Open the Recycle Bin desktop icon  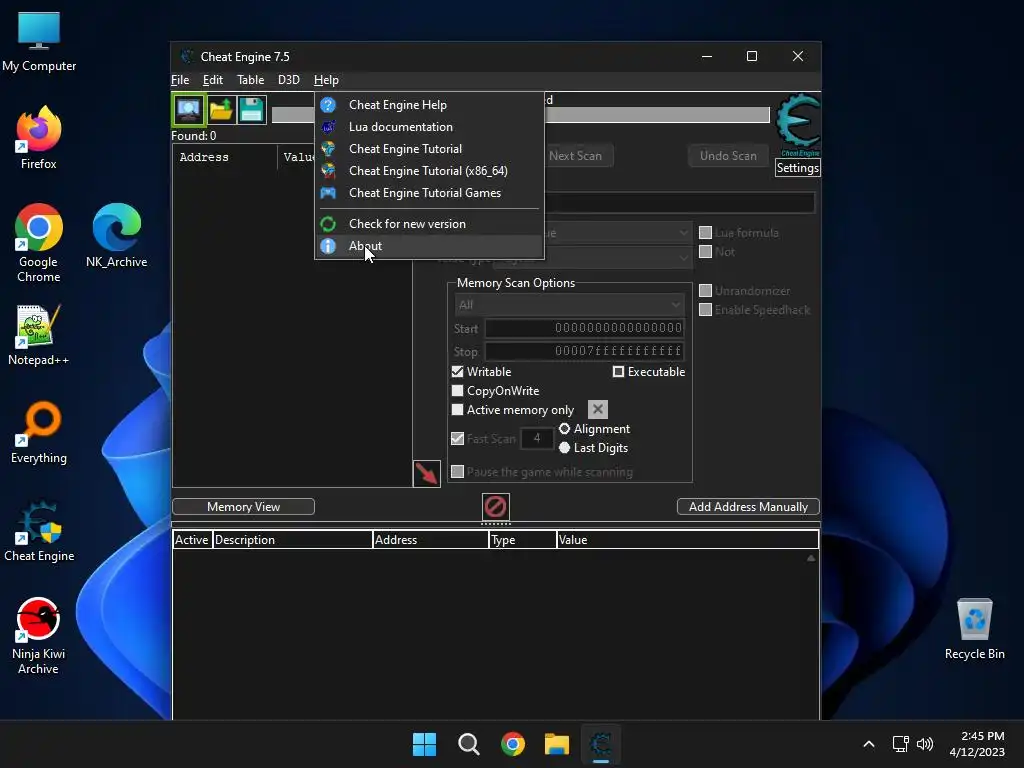[x=974, y=629]
